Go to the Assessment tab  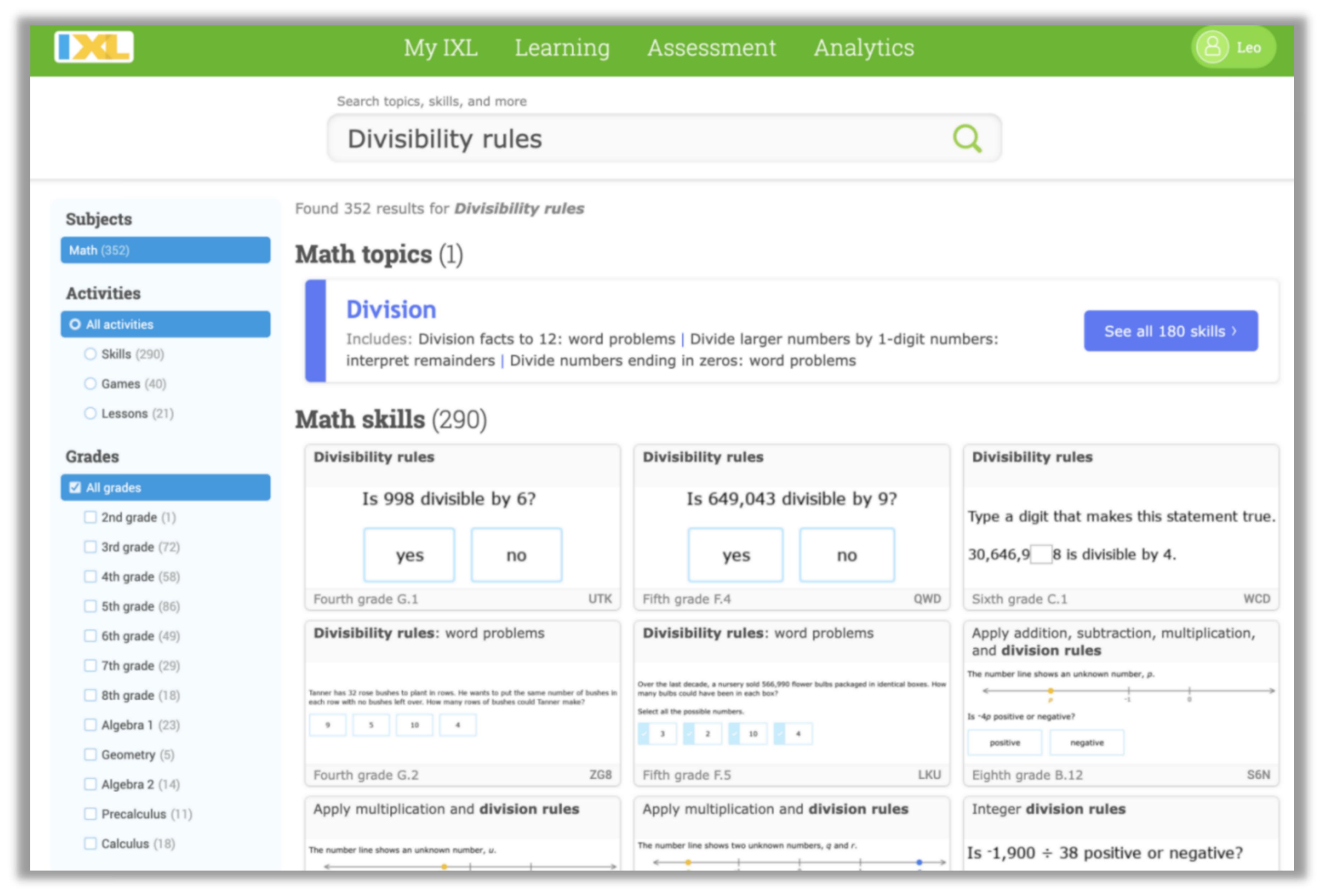tap(711, 48)
